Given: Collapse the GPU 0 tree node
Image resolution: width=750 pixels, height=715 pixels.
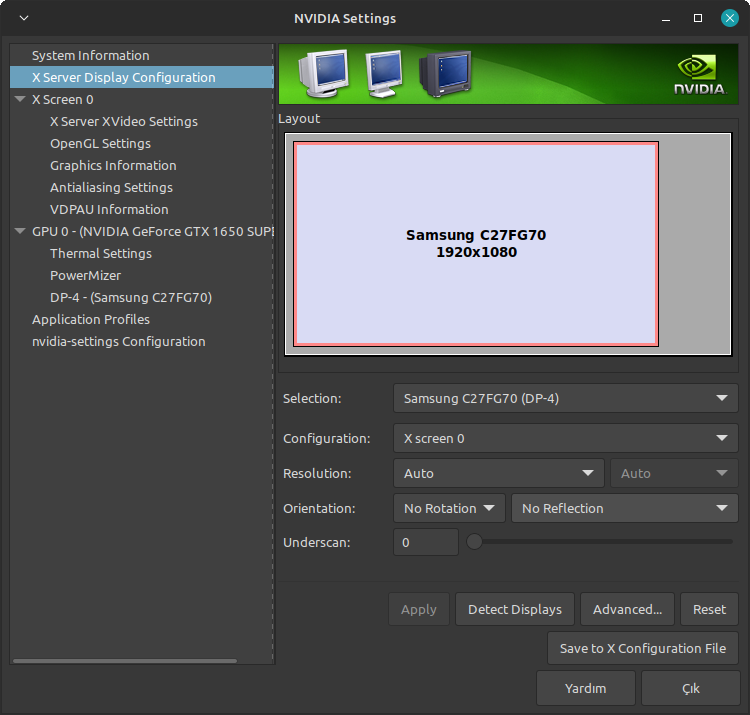Looking at the screenshot, I should tap(20, 231).
